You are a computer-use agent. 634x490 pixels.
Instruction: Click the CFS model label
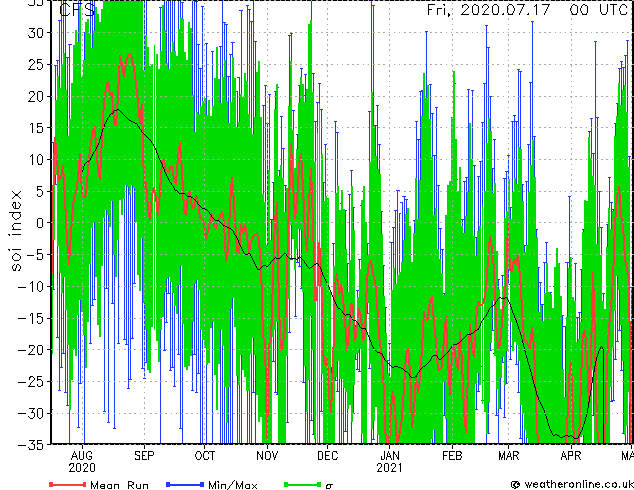[77, 10]
